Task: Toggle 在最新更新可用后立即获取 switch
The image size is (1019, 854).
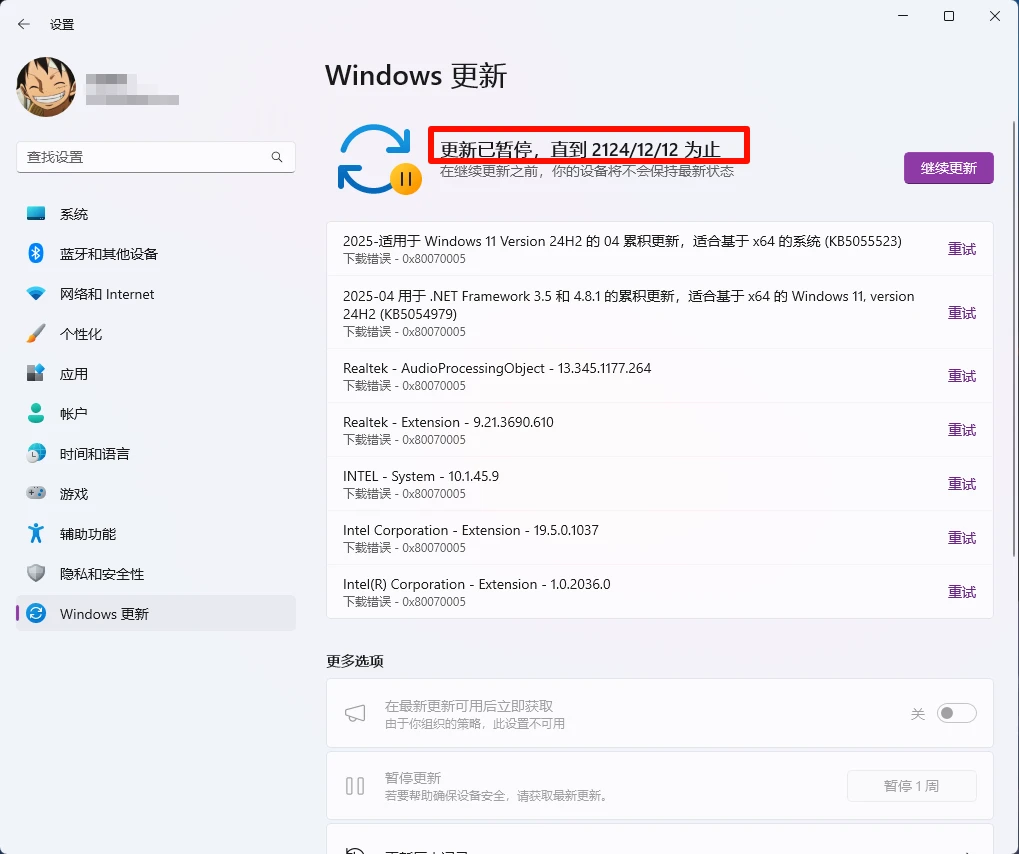Action: tap(955, 713)
